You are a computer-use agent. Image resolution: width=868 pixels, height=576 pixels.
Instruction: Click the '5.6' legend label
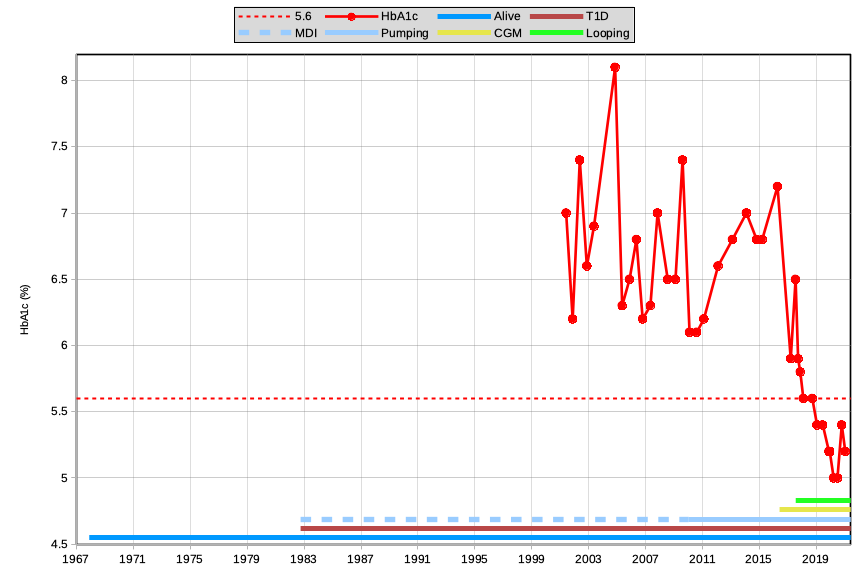tap(303, 17)
